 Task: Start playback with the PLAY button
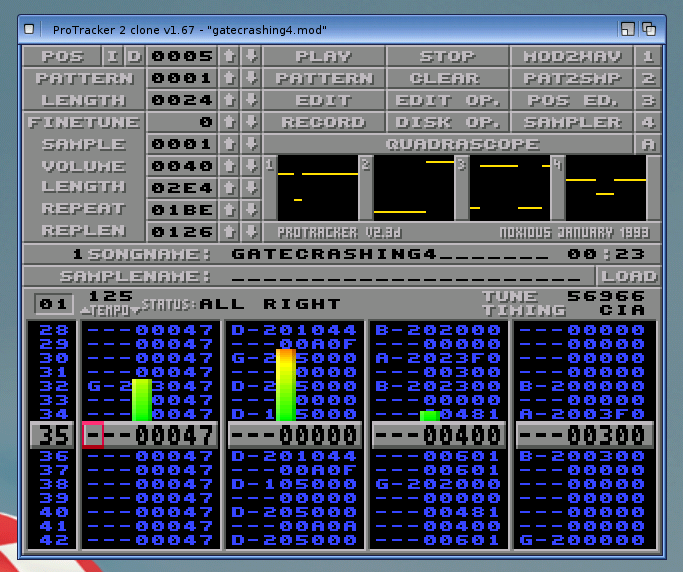[324, 57]
